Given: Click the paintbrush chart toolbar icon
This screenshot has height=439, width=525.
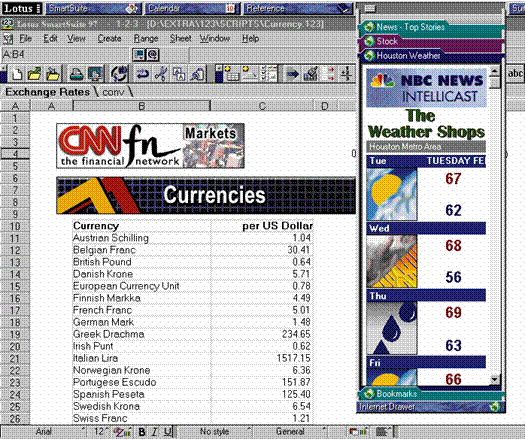Looking at the screenshot, I should [x=311, y=74].
